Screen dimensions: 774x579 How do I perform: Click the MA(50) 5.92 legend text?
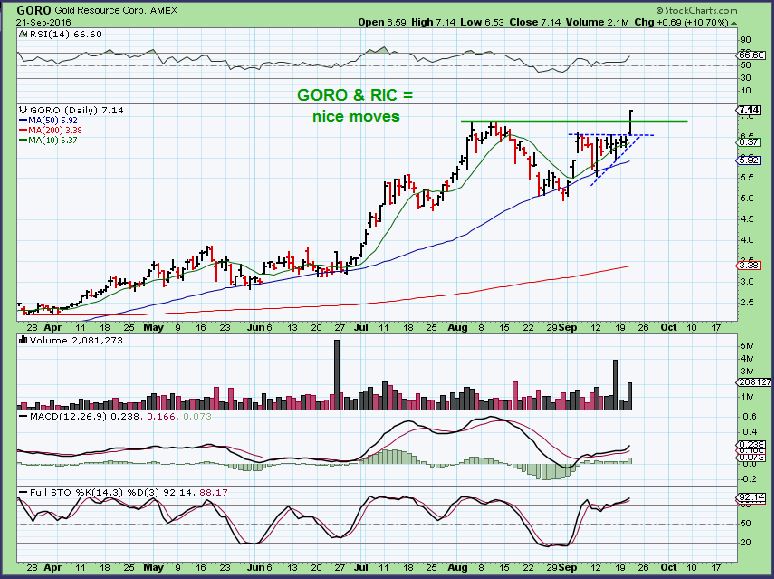[53, 120]
